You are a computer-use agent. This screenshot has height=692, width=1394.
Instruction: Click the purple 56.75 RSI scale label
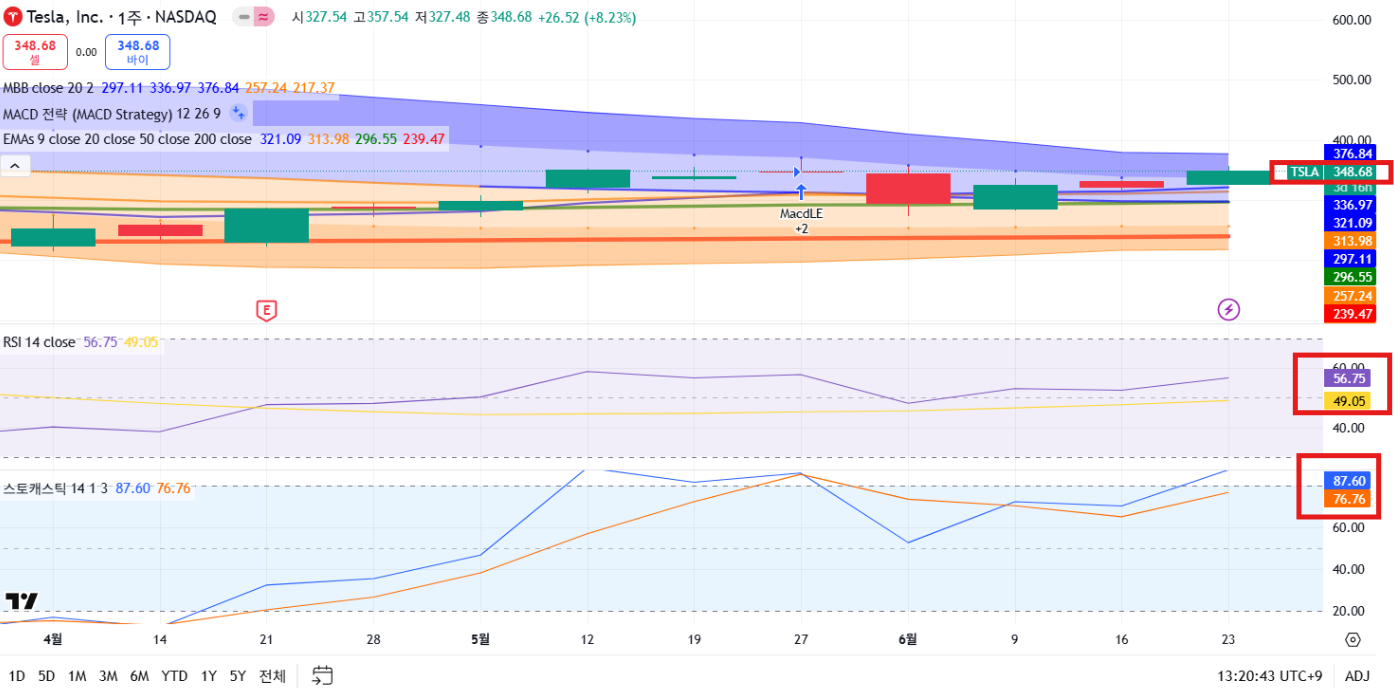click(x=1349, y=379)
